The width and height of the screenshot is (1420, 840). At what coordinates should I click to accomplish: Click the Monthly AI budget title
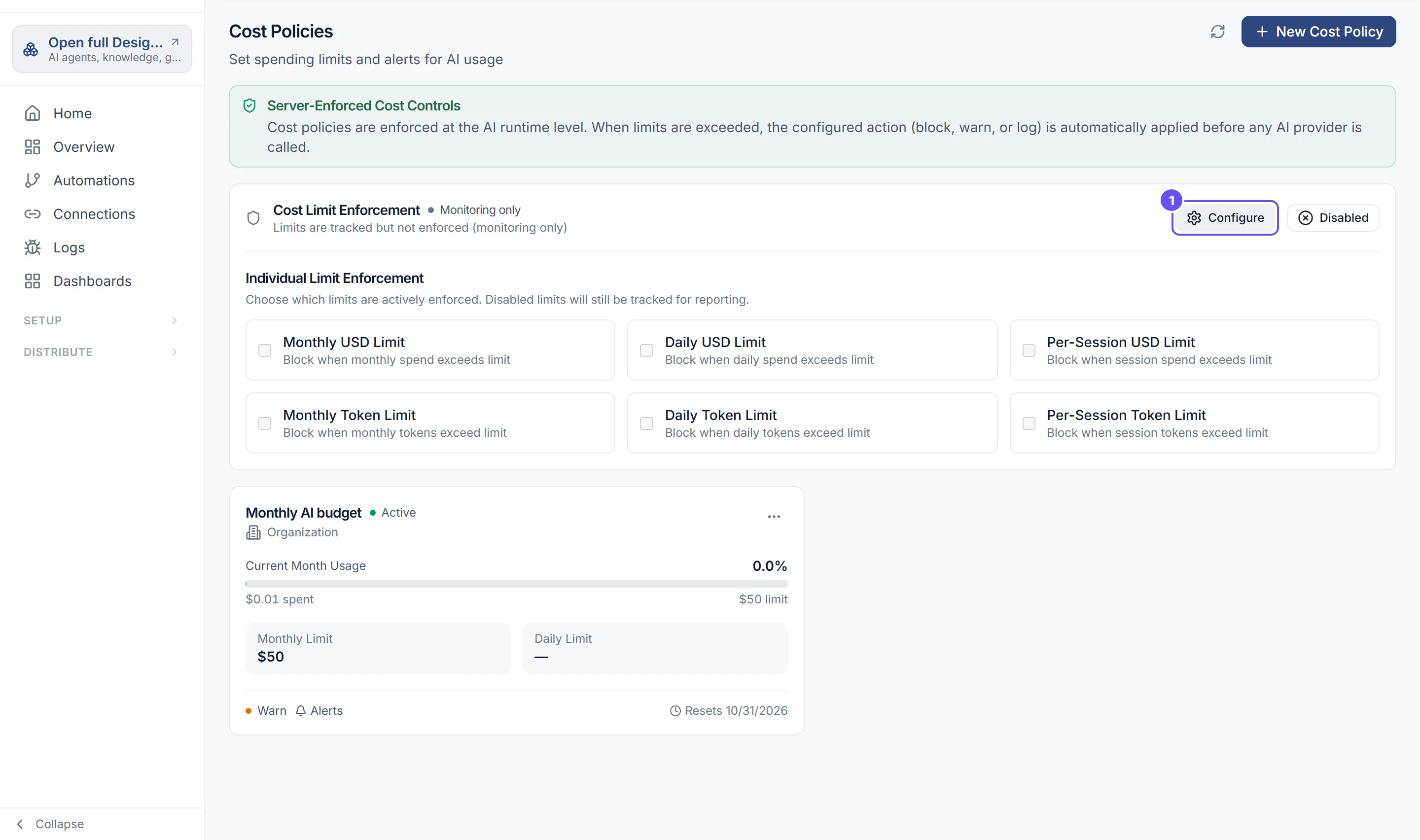pyautogui.click(x=303, y=513)
